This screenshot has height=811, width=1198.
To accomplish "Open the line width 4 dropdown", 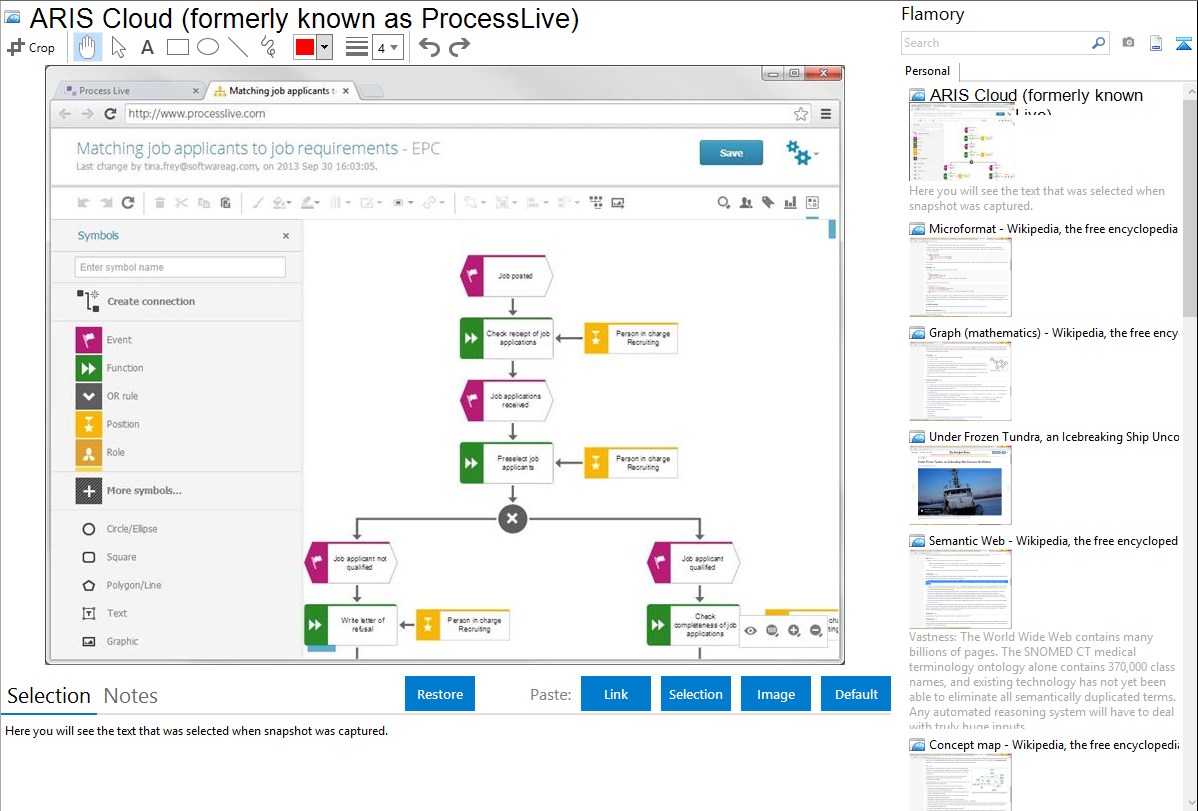I will 387,47.
